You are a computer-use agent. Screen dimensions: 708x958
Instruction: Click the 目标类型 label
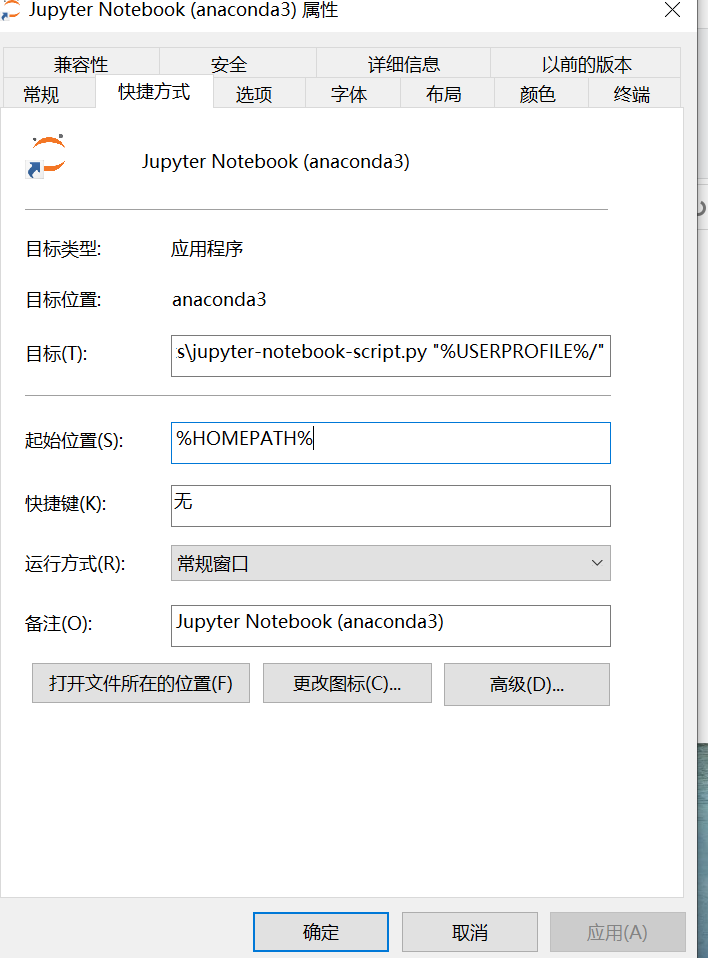pos(63,249)
